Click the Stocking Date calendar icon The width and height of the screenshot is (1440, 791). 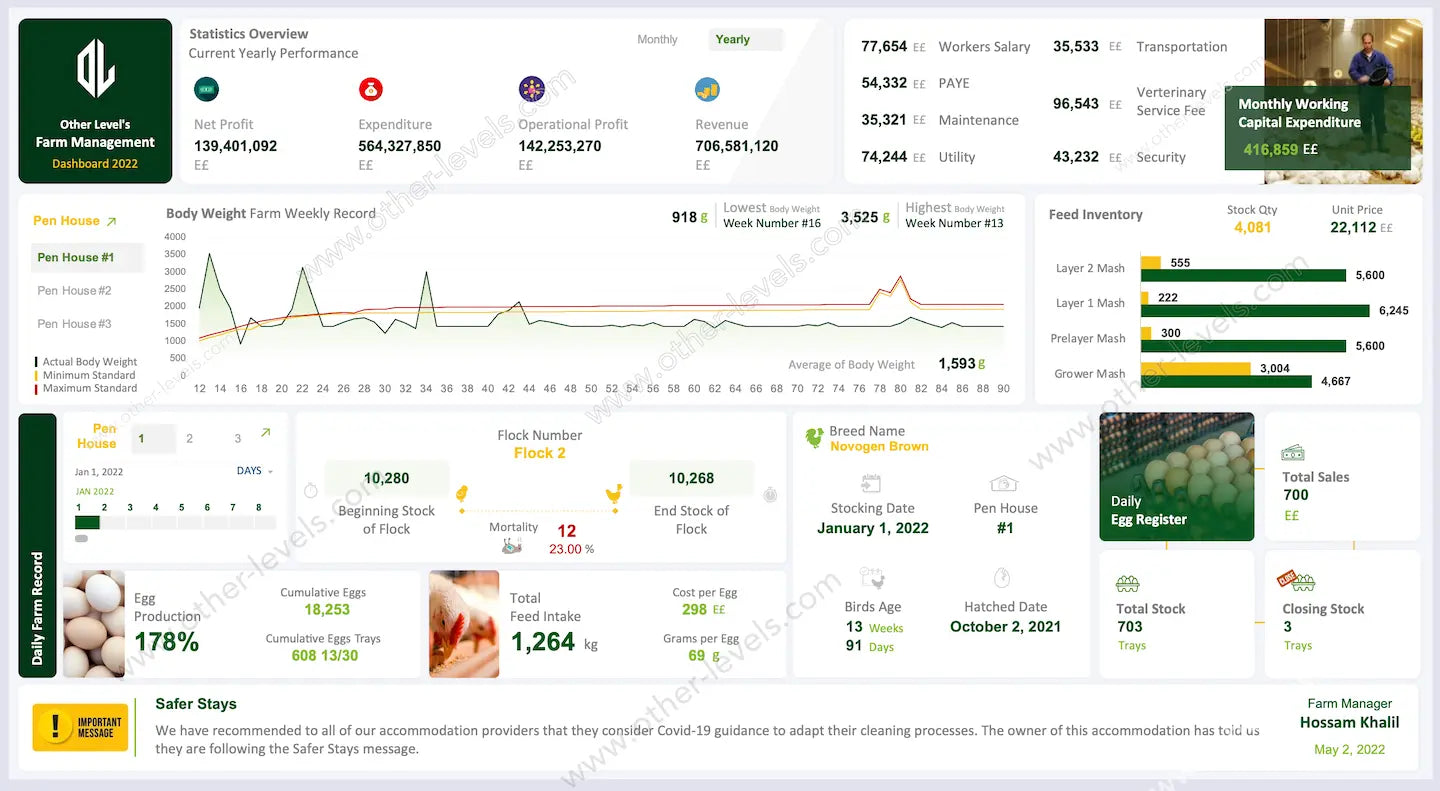pos(871,485)
